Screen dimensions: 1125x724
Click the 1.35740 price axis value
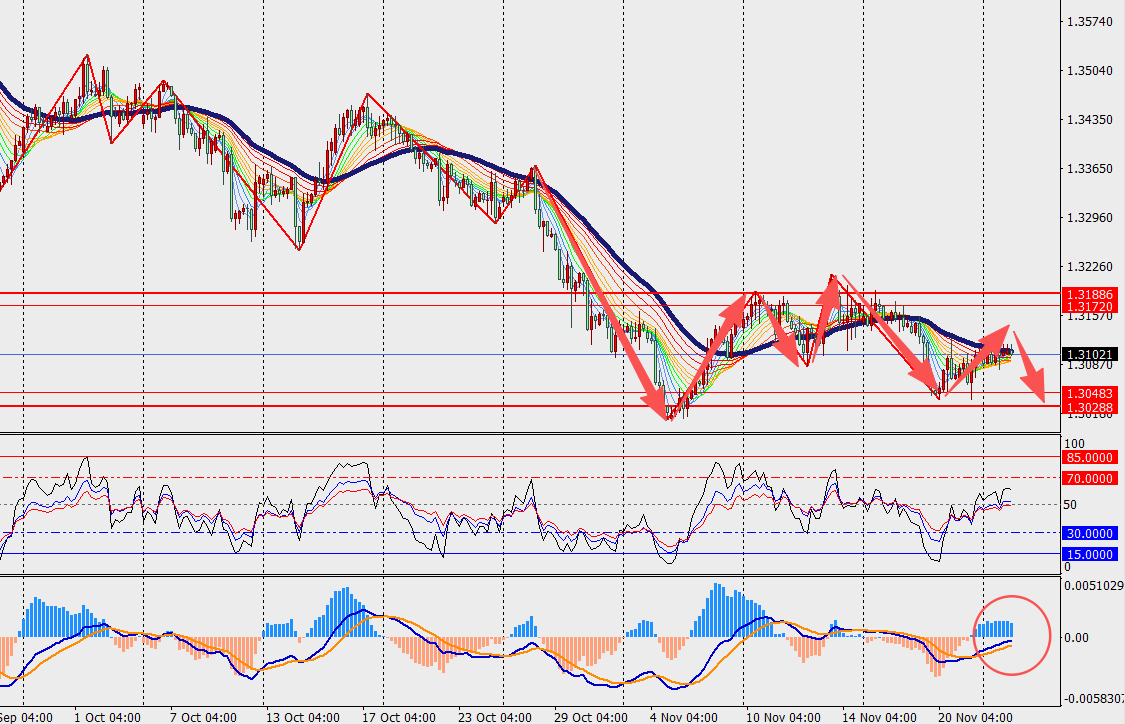pyautogui.click(x=1090, y=22)
